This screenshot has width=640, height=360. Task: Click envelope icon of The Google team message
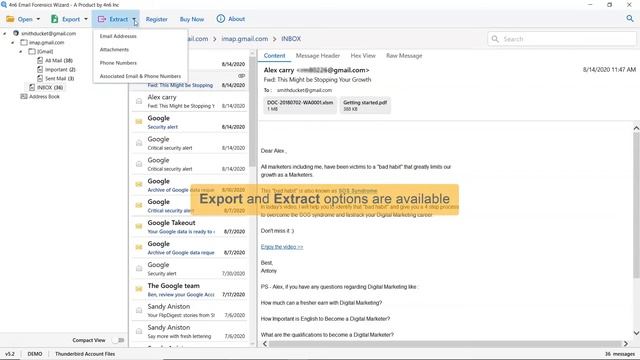click(139, 289)
